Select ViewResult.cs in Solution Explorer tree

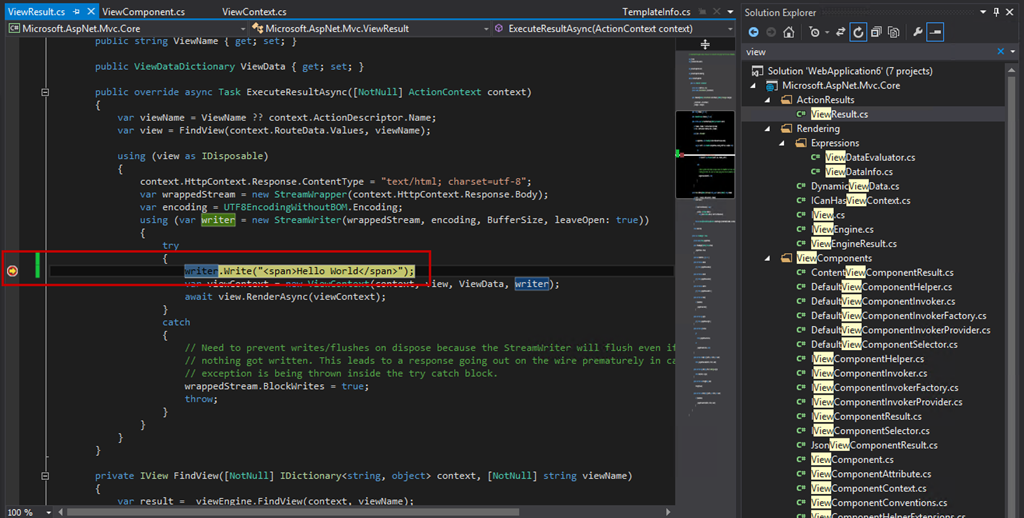tap(839, 114)
